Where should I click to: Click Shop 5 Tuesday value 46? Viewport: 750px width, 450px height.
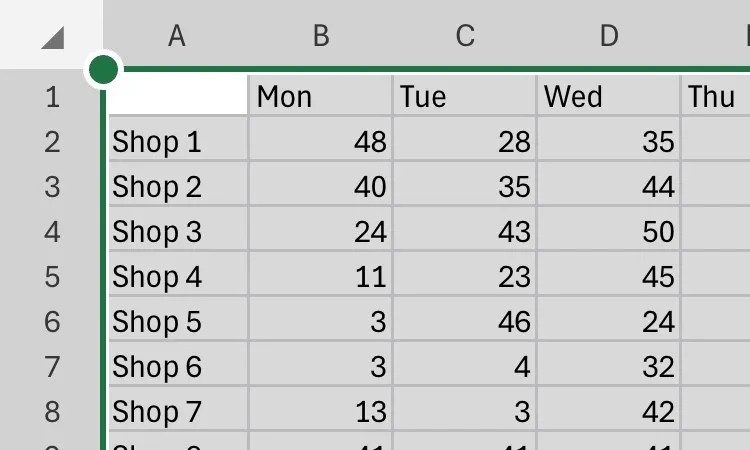coord(464,322)
